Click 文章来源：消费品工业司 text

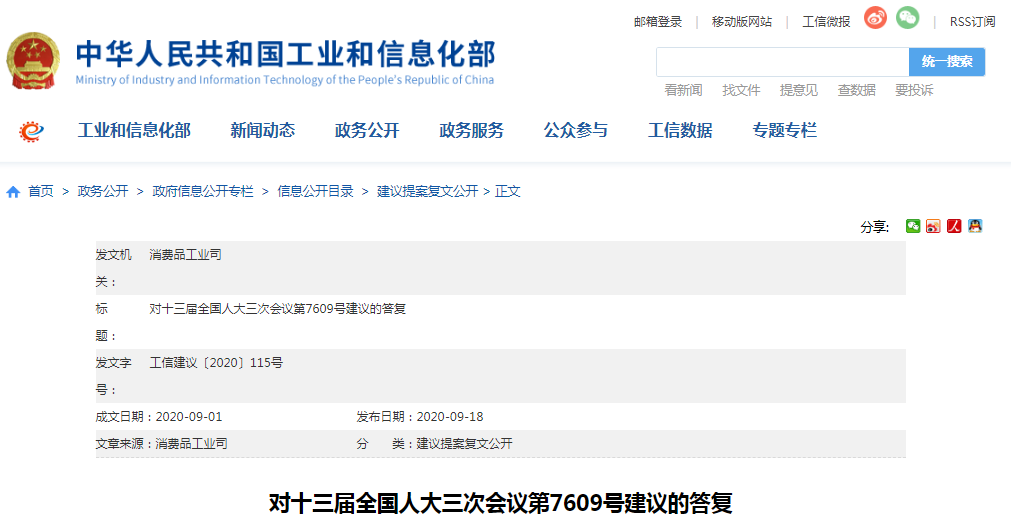coord(162,444)
